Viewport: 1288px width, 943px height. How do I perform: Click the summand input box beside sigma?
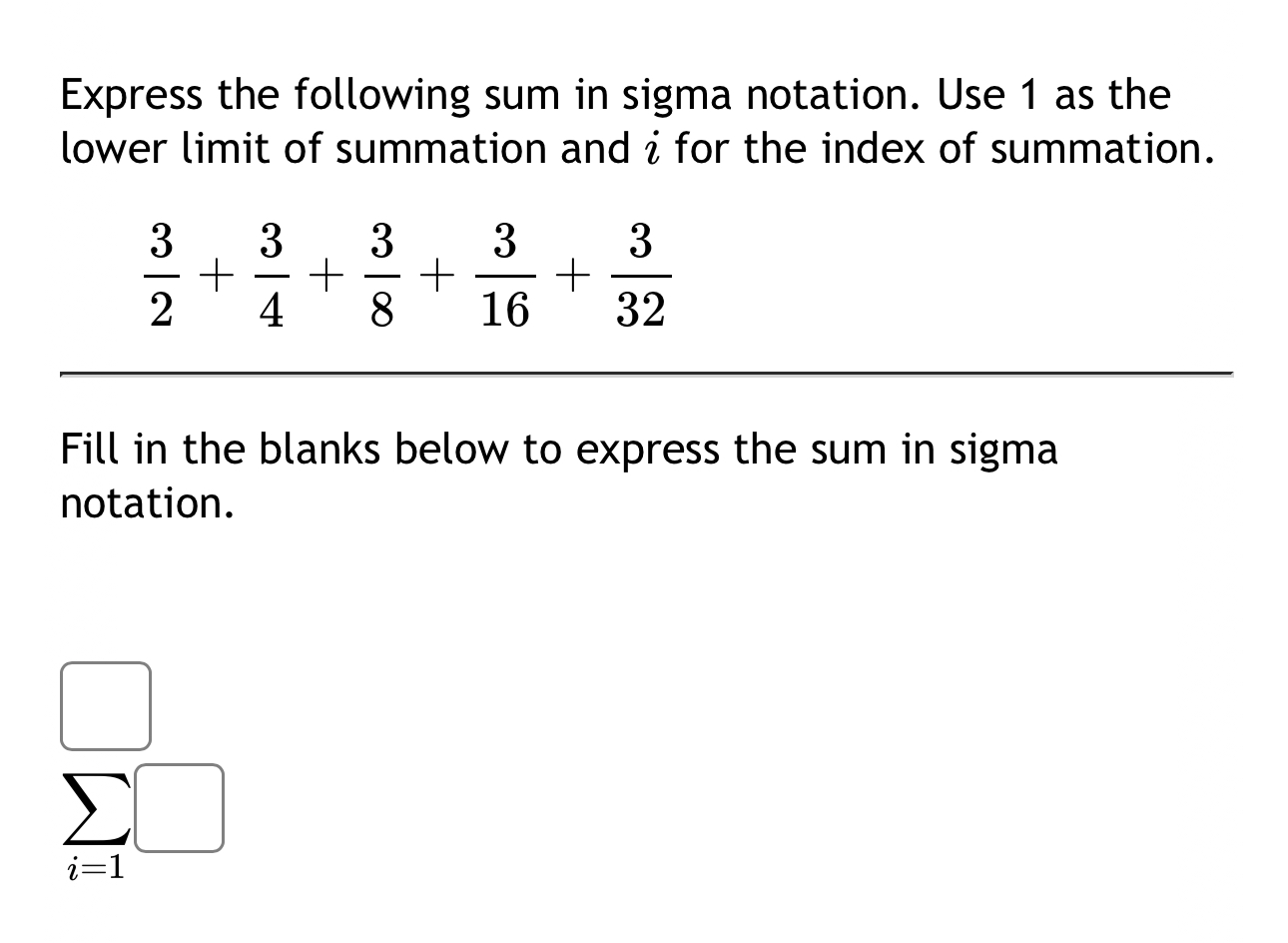(180, 808)
